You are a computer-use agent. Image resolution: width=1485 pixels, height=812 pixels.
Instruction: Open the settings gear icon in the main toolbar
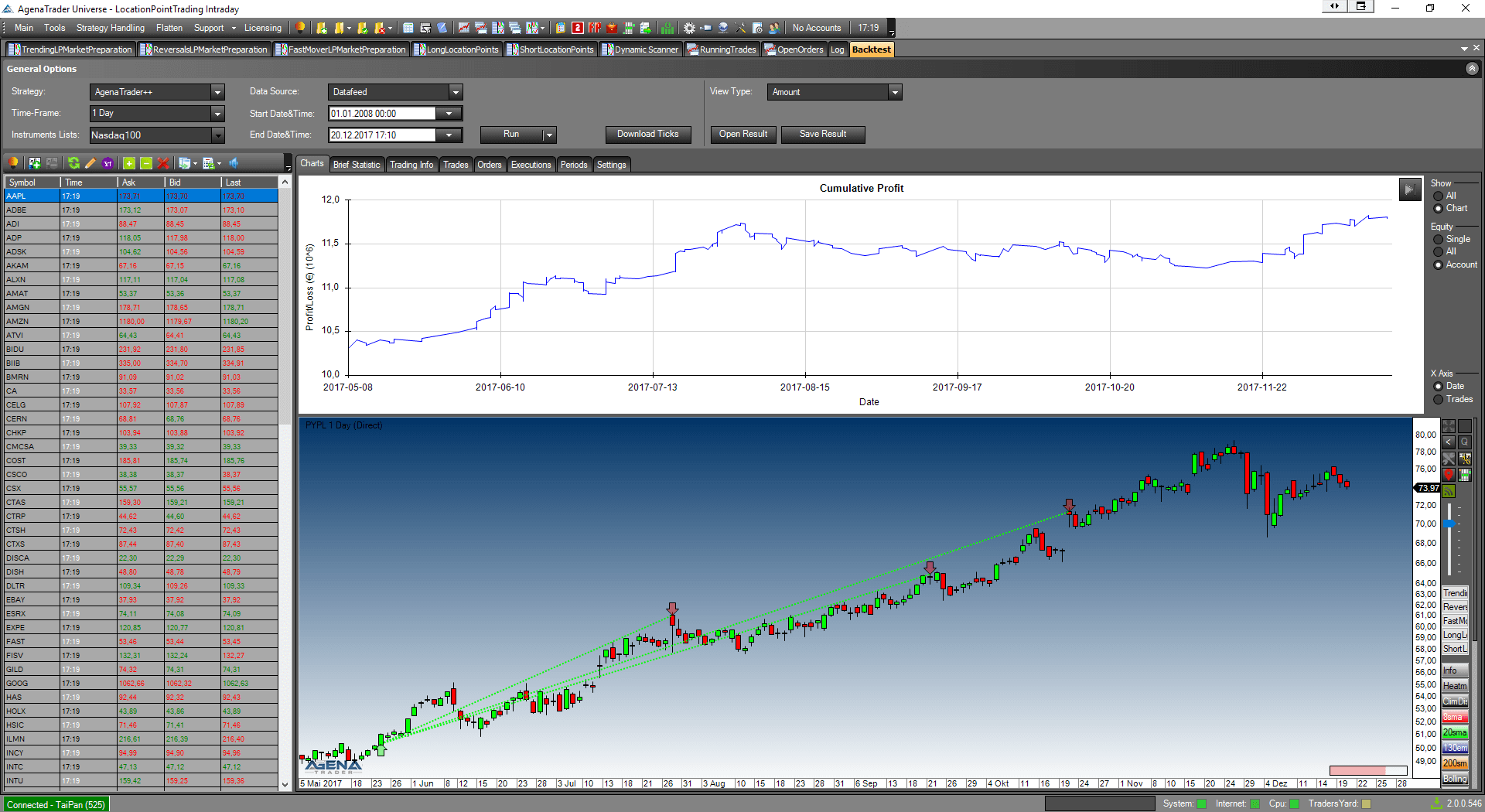click(x=689, y=28)
